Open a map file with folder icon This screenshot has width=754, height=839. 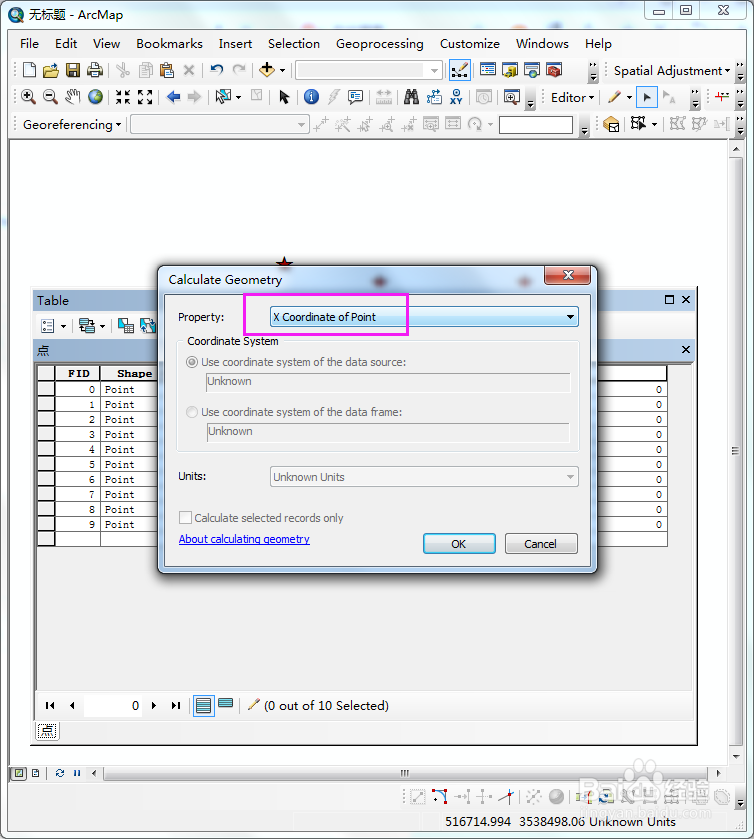pyautogui.click(x=51, y=70)
